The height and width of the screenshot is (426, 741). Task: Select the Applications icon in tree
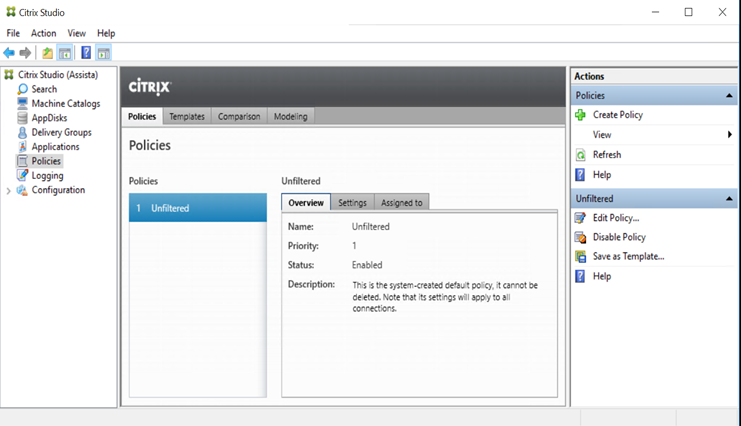tap(22, 147)
